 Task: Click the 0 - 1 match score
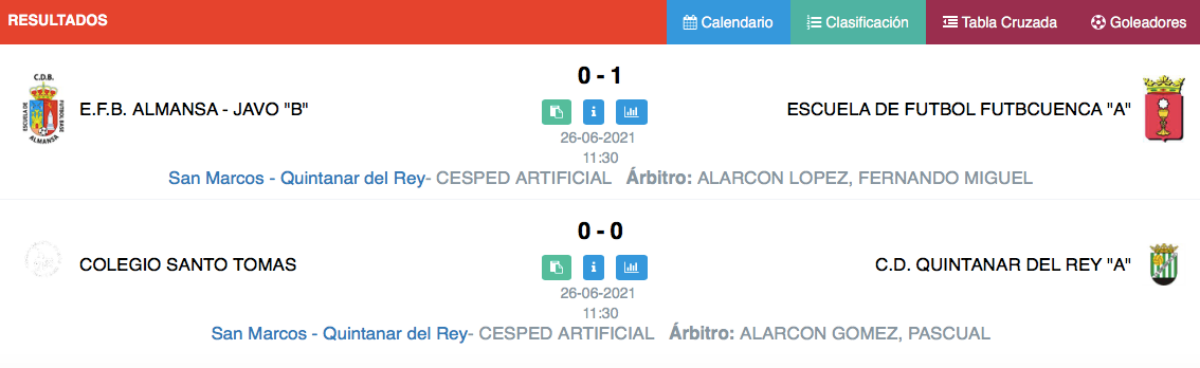600,75
